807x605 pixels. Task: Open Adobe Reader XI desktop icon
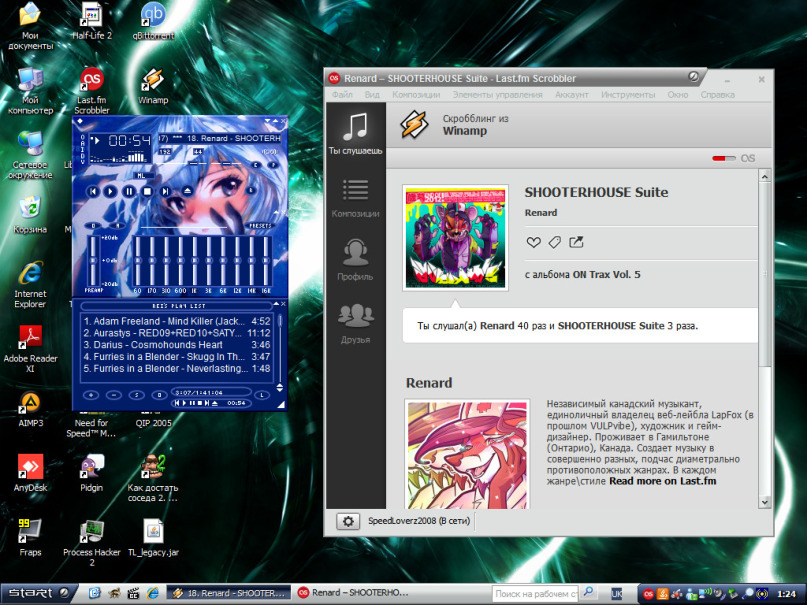point(30,348)
